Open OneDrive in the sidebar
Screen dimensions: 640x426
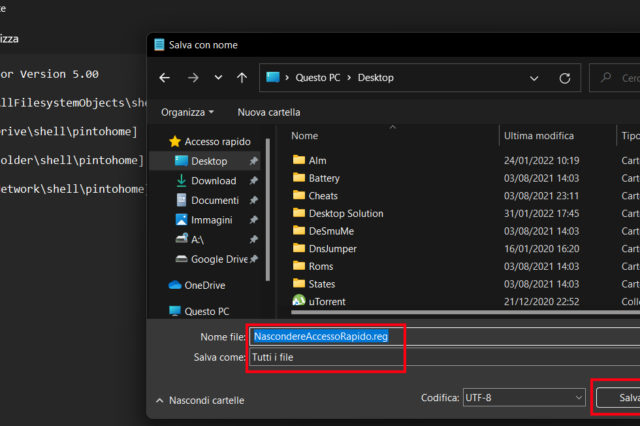pos(204,285)
